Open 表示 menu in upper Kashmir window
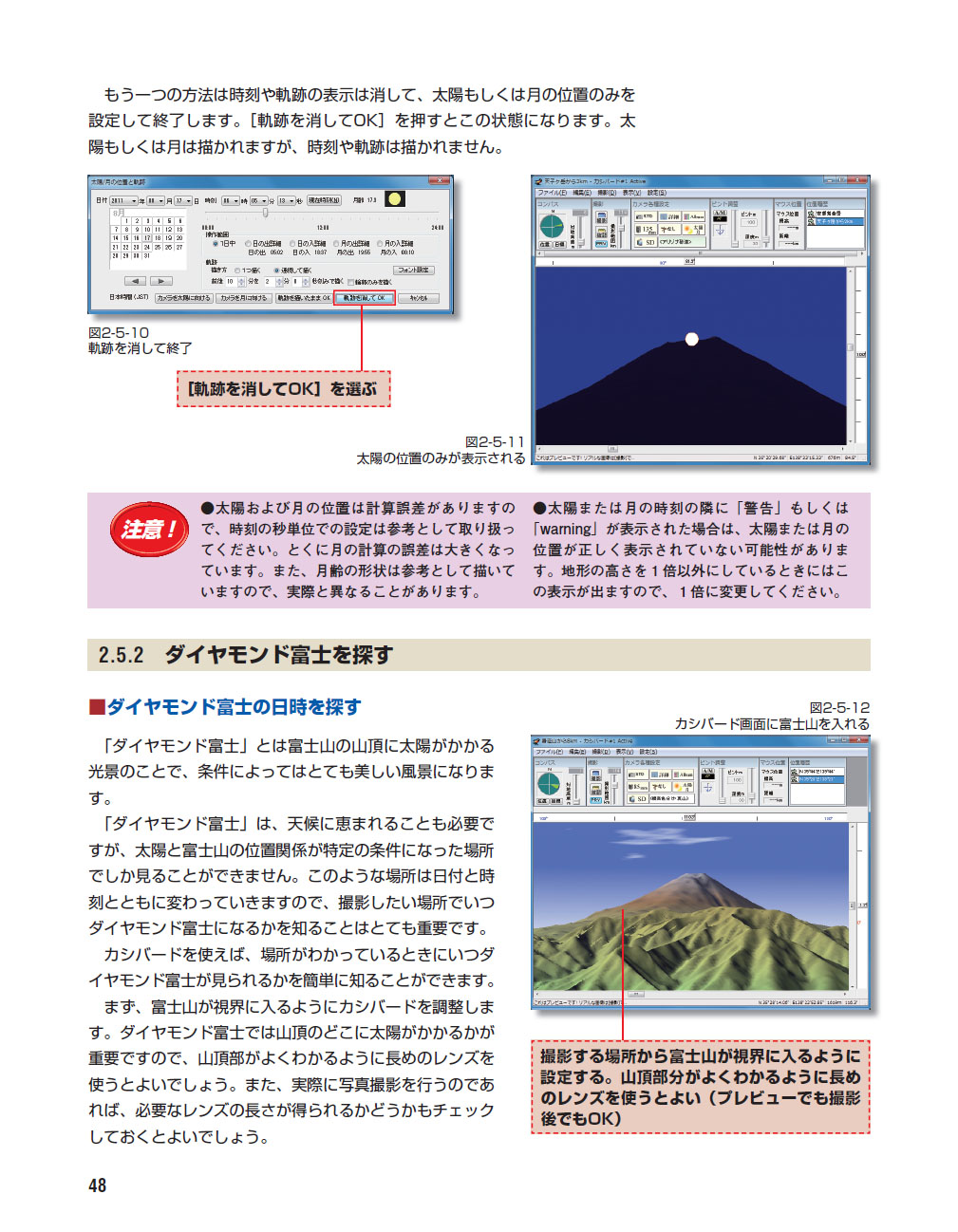958x1232 pixels. (x=630, y=193)
